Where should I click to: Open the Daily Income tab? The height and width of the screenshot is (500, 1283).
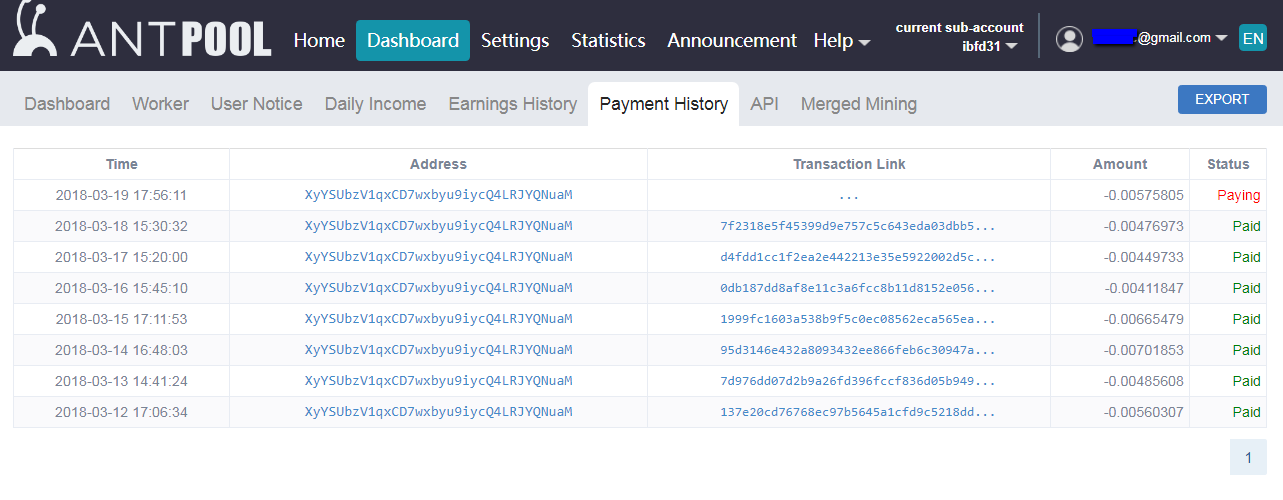375,104
